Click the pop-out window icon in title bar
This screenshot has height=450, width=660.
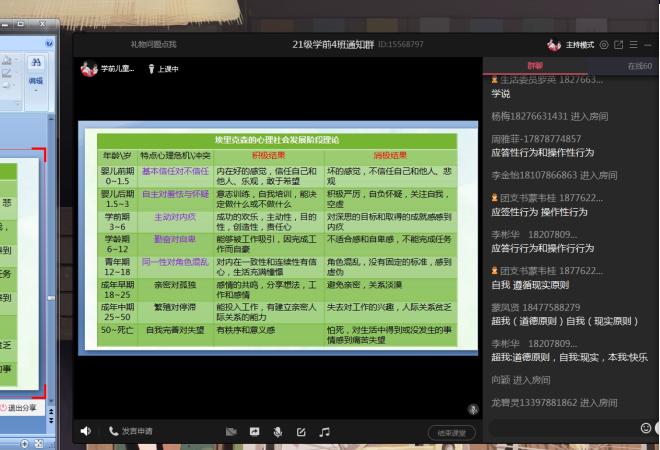[619, 45]
